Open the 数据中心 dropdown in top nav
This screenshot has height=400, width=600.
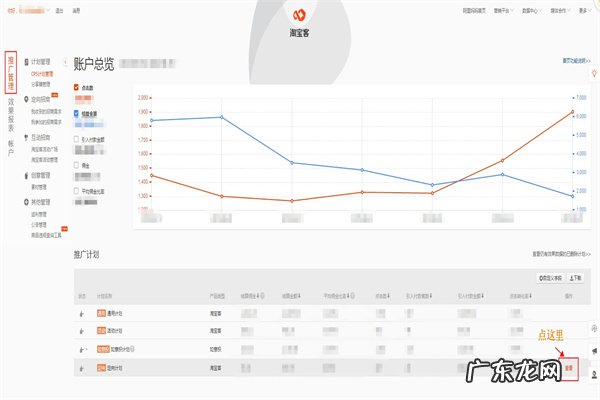[532, 11]
